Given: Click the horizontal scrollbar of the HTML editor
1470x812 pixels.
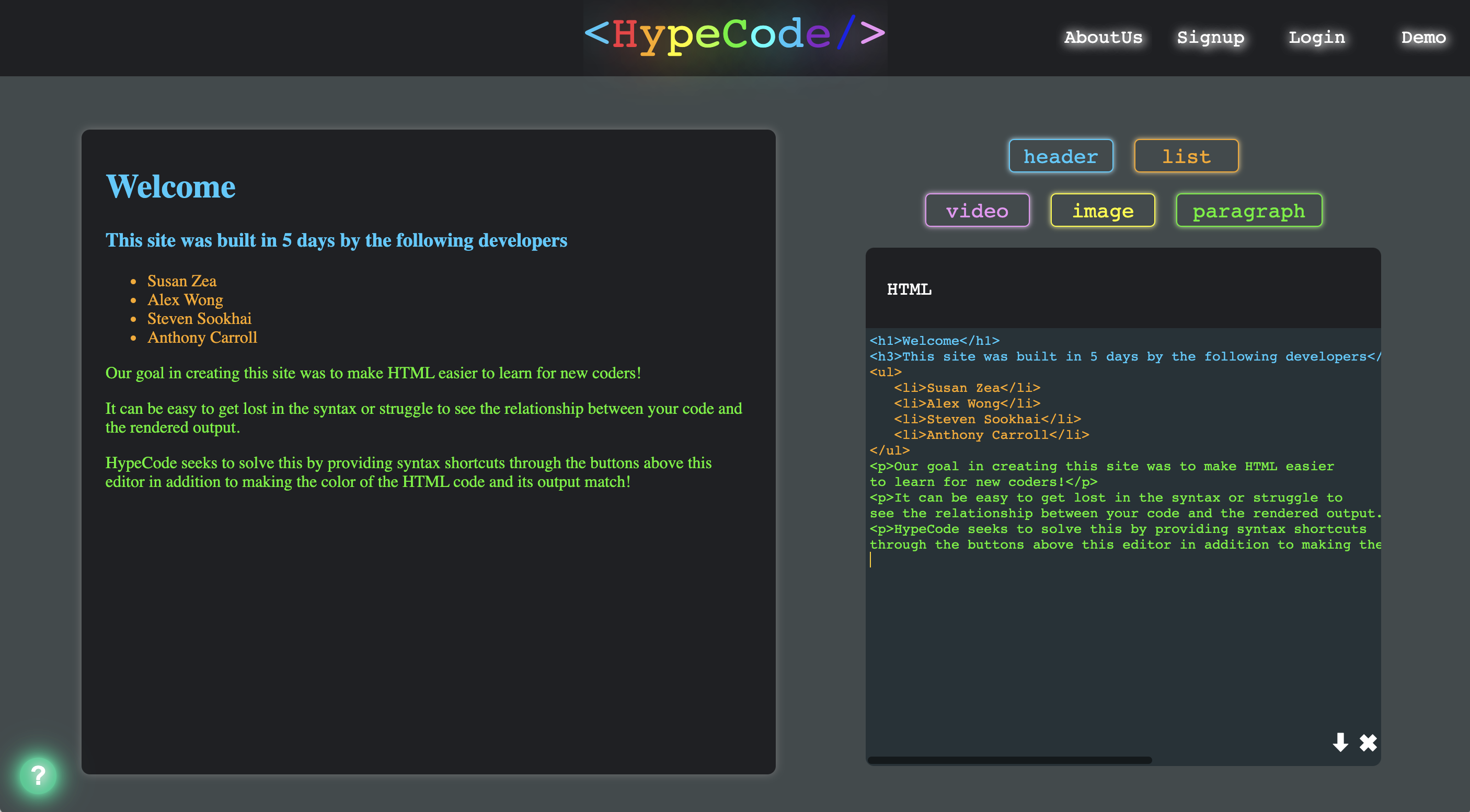Looking at the screenshot, I should [1010, 760].
